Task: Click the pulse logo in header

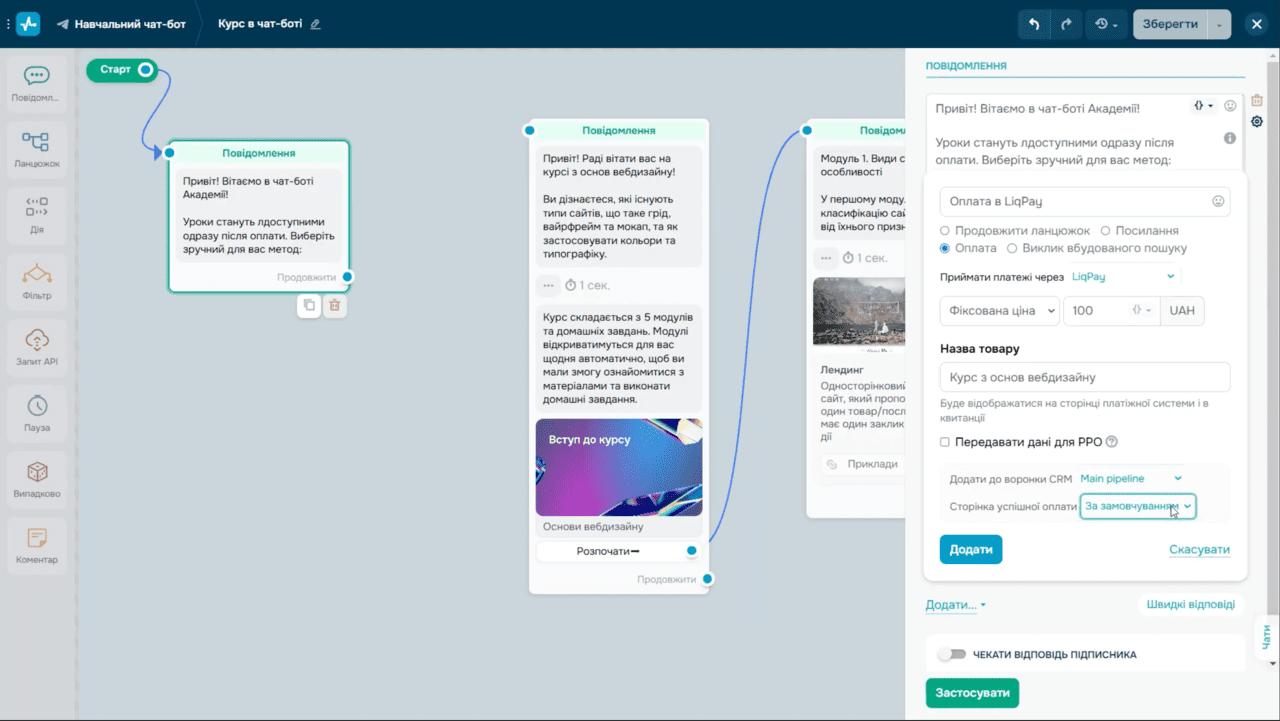Action: click(28, 24)
